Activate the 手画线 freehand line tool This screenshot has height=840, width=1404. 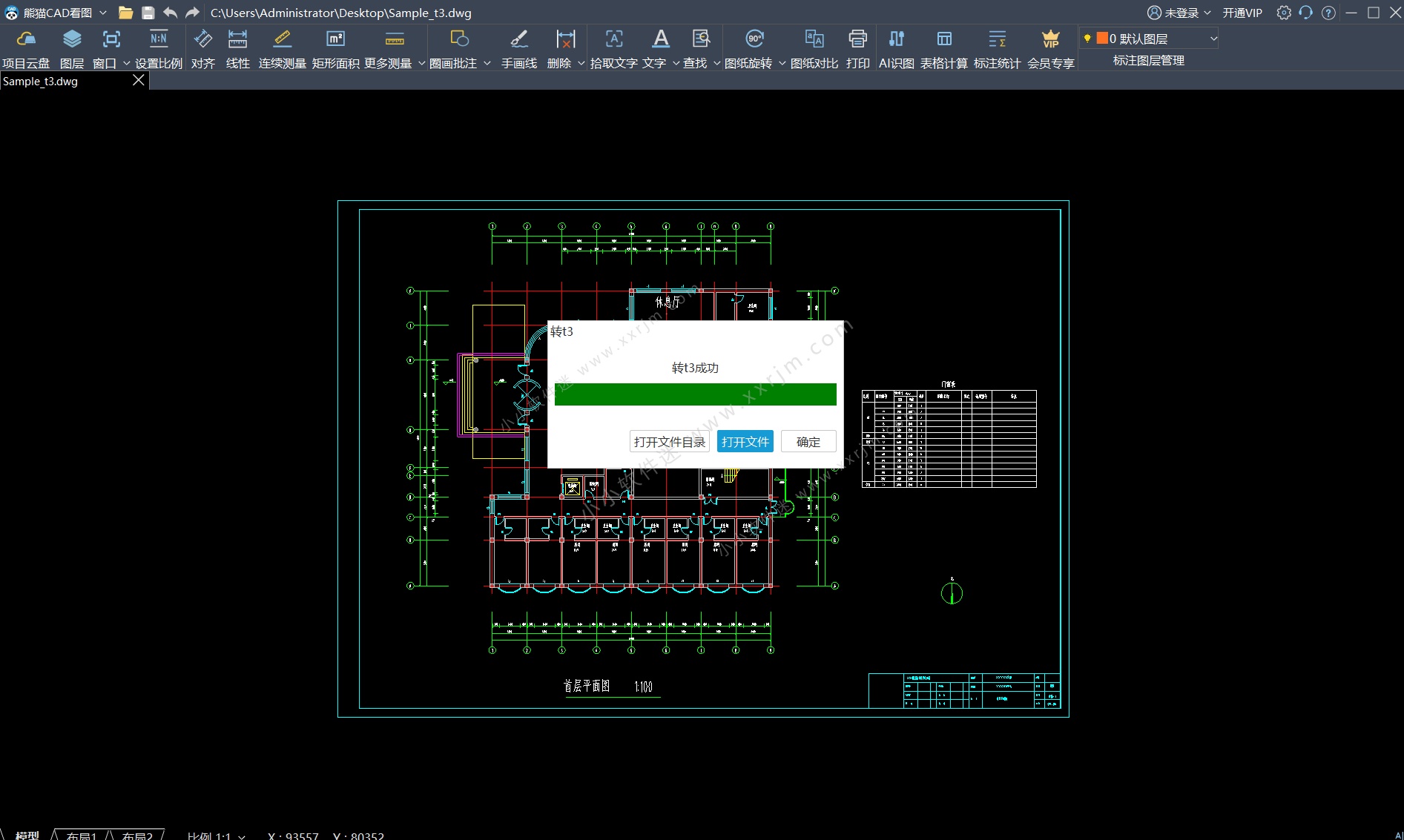518,49
